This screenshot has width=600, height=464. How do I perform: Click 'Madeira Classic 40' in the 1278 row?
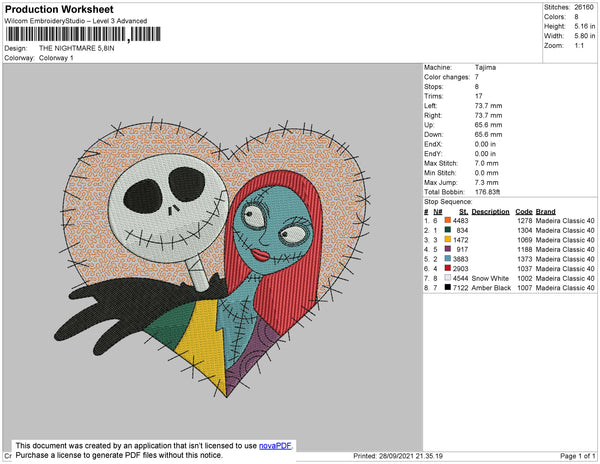pyautogui.click(x=565, y=221)
